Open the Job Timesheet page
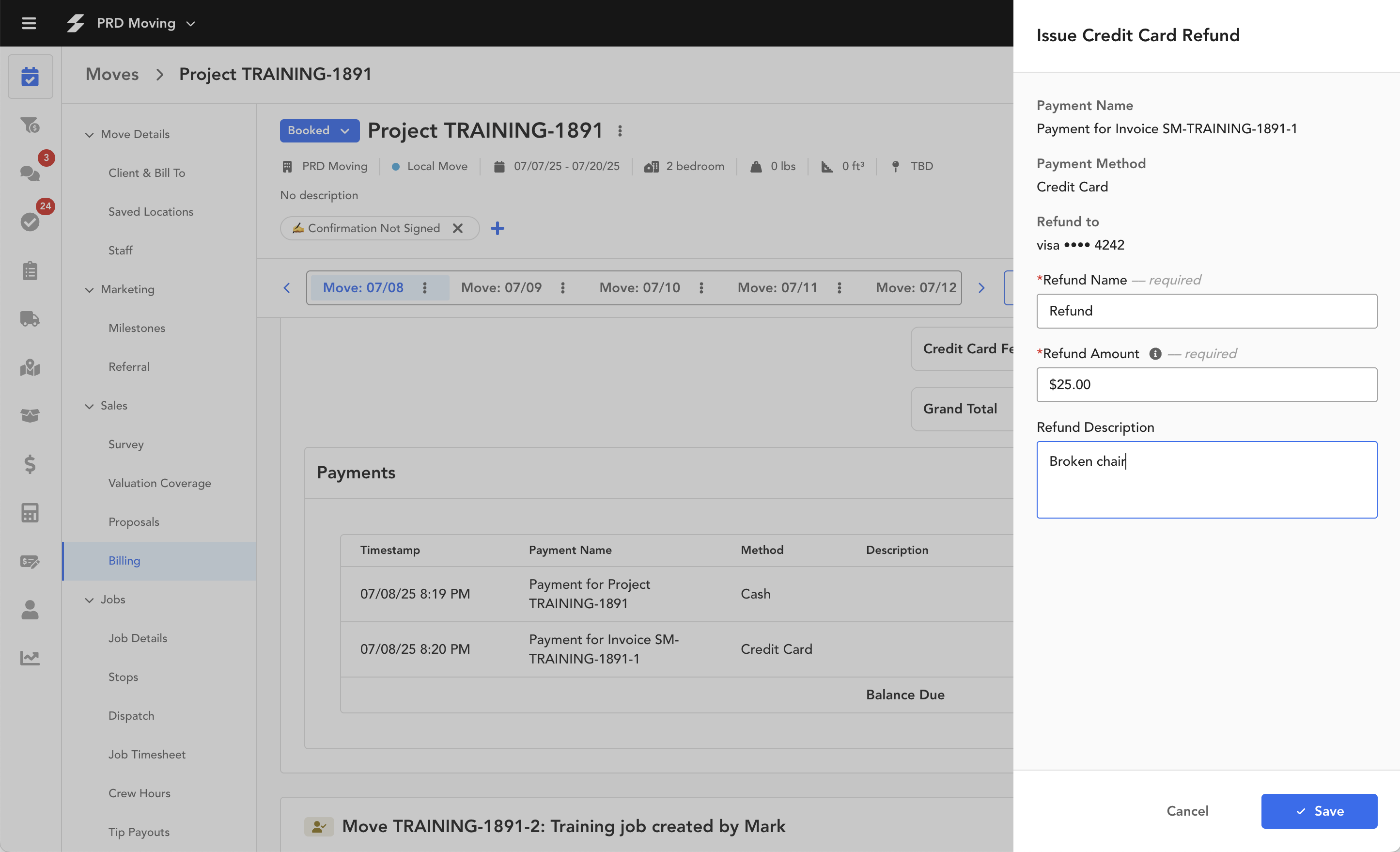Viewport: 1400px width, 852px height. click(x=147, y=754)
